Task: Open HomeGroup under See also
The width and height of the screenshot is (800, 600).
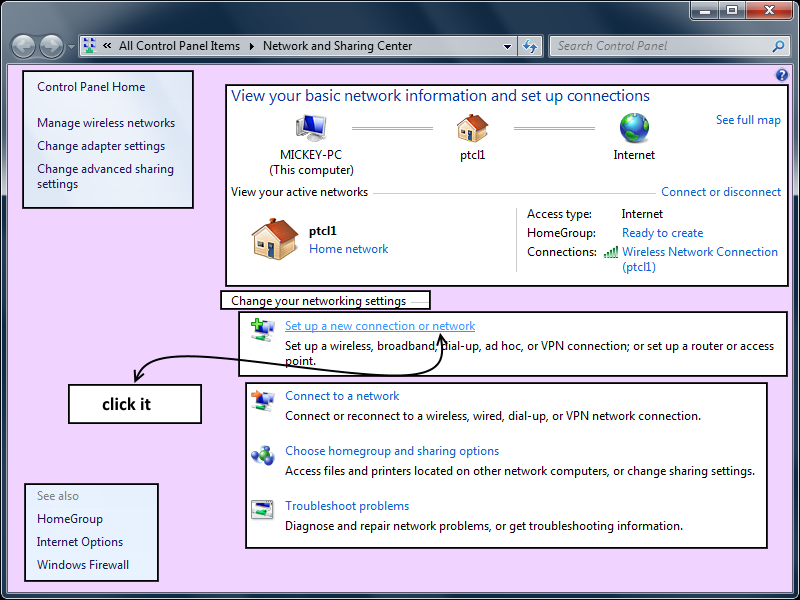Action: [x=70, y=519]
